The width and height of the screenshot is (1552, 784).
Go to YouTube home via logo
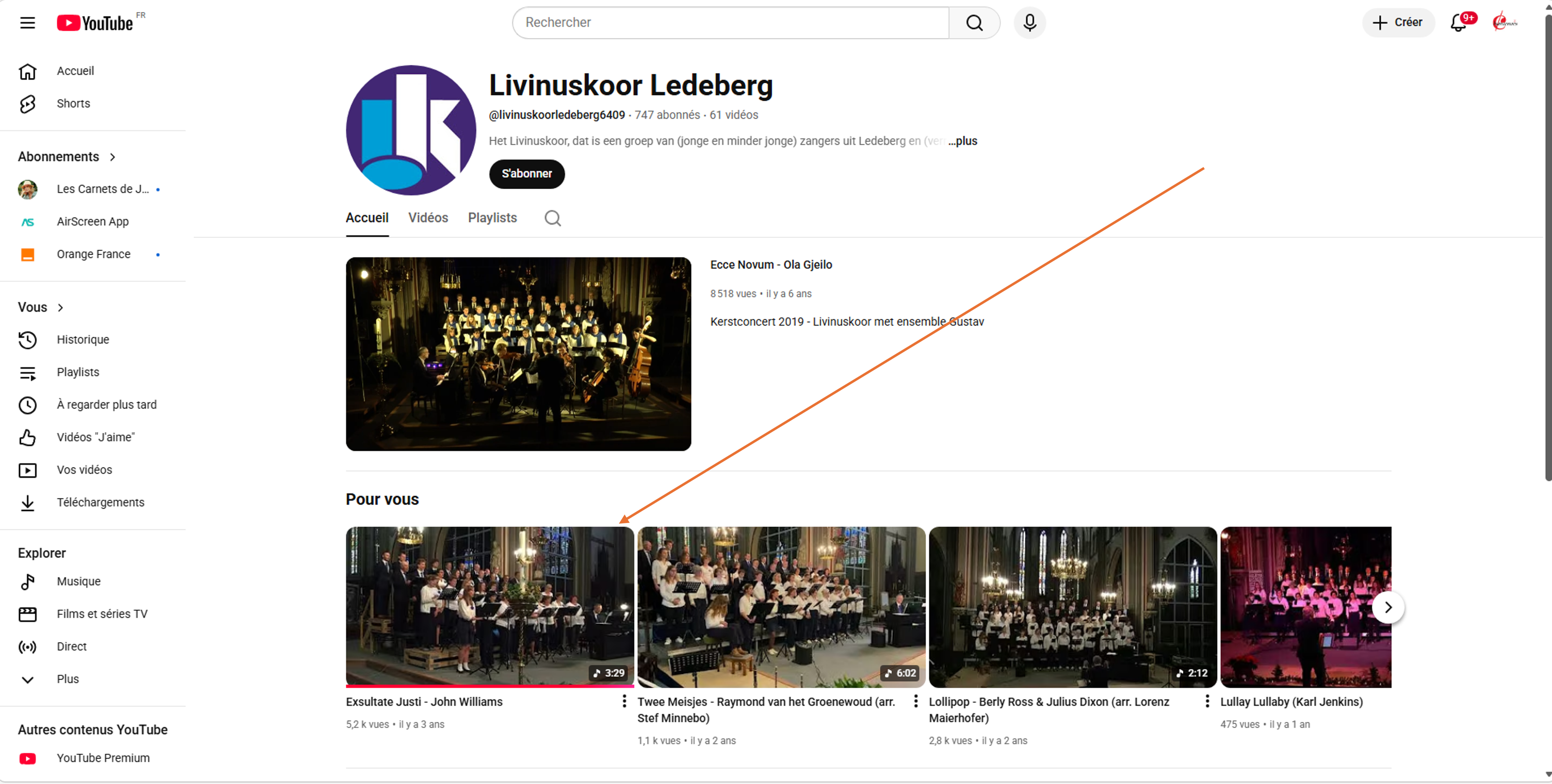click(95, 23)
